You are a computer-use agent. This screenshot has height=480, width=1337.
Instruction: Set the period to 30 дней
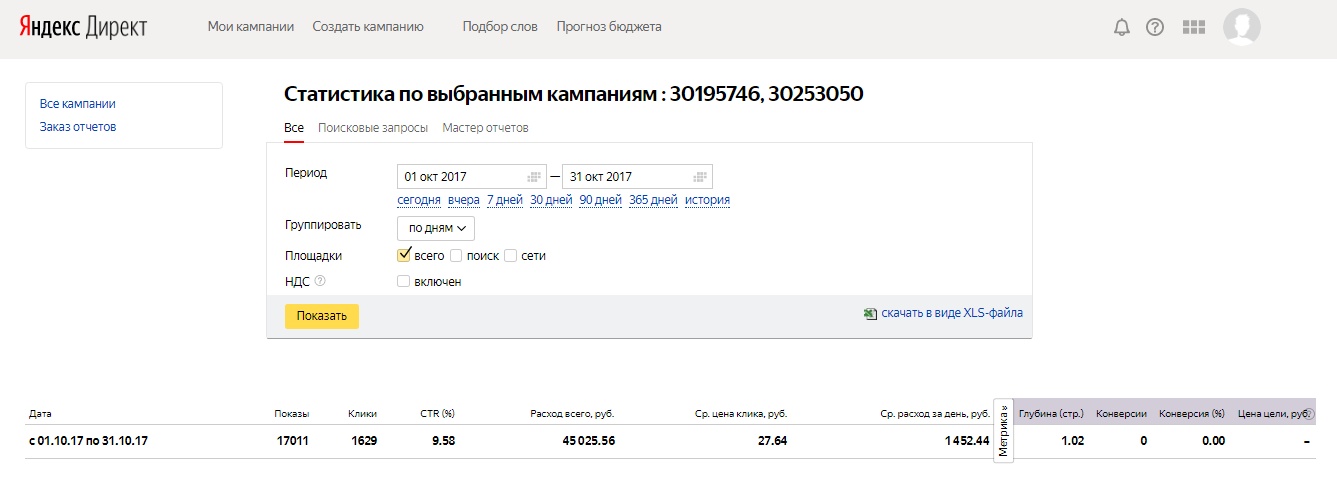pos(551,200)
